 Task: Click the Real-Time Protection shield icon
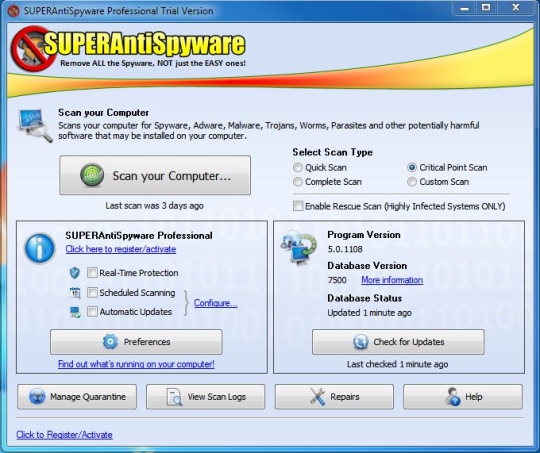pyautogui.click(x=74, y=273)
